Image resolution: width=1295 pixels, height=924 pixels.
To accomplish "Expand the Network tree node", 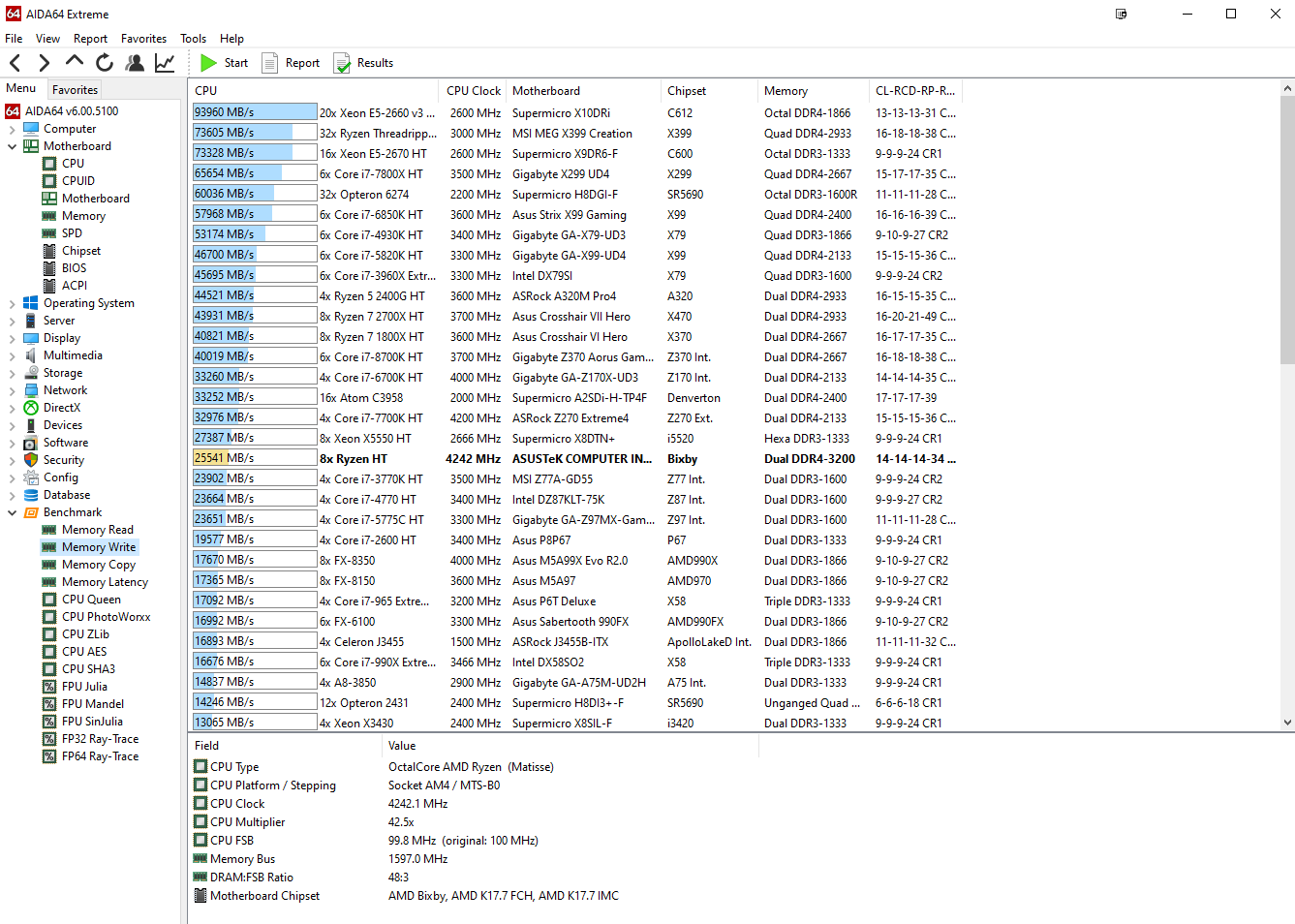I will (x=12, y=390).
